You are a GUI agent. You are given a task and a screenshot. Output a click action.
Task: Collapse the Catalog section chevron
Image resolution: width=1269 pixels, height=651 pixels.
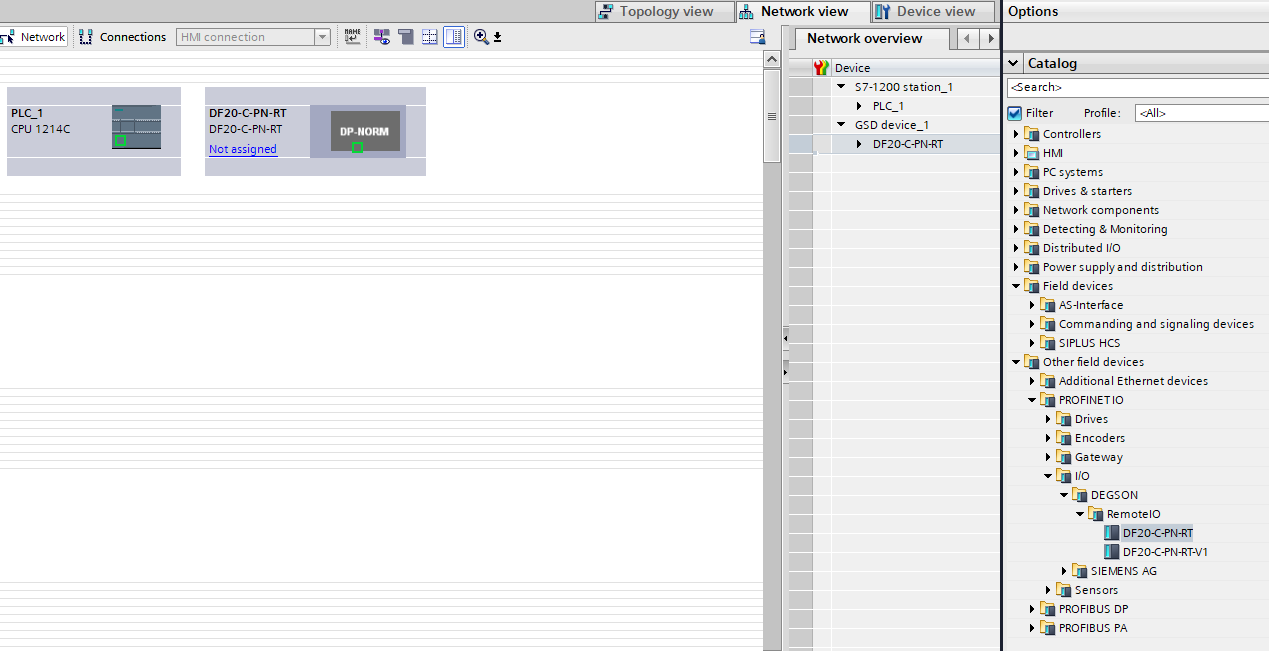click(1014, 63)
